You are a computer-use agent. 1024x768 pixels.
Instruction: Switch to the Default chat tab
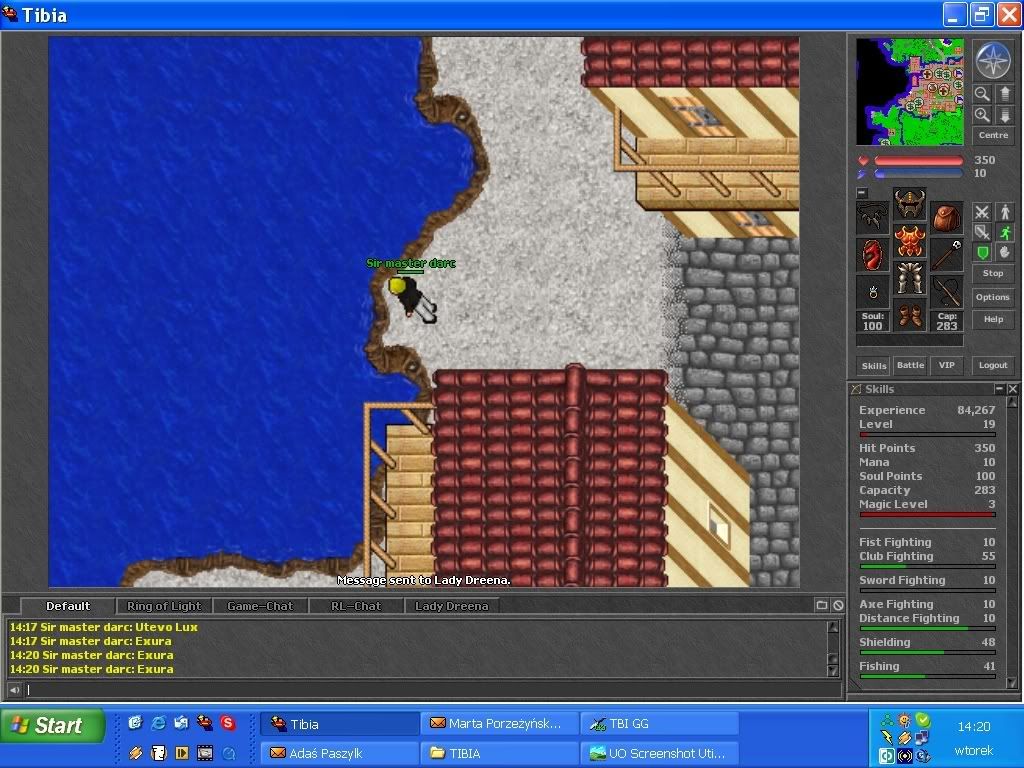pos(68,606)
